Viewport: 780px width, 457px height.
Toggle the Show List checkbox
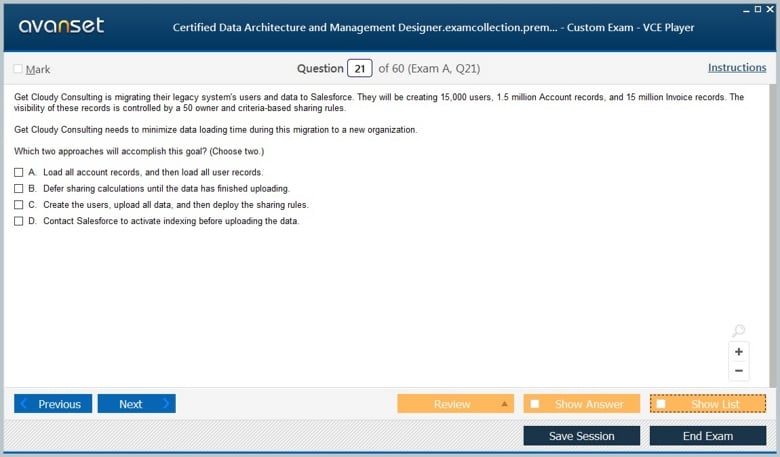[661, 404]
